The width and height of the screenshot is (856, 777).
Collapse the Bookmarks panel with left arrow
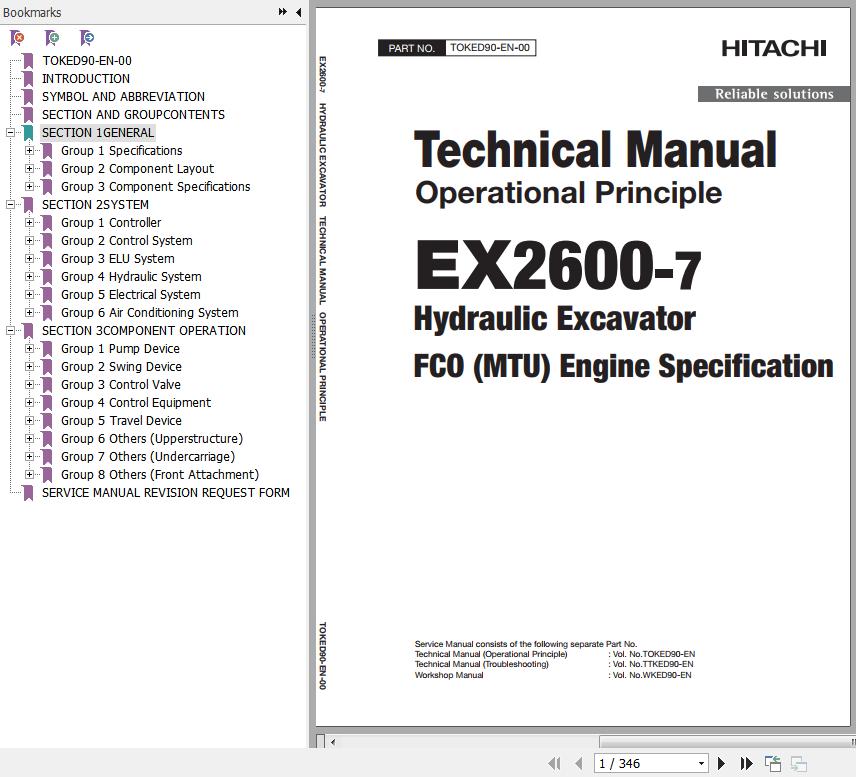point(298,12)
